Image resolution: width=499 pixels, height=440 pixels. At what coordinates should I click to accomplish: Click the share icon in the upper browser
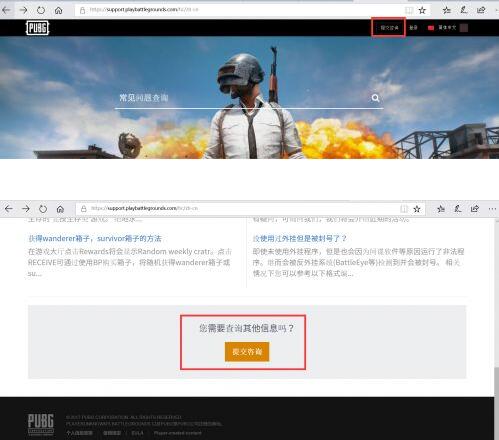(x=481, y=10)
